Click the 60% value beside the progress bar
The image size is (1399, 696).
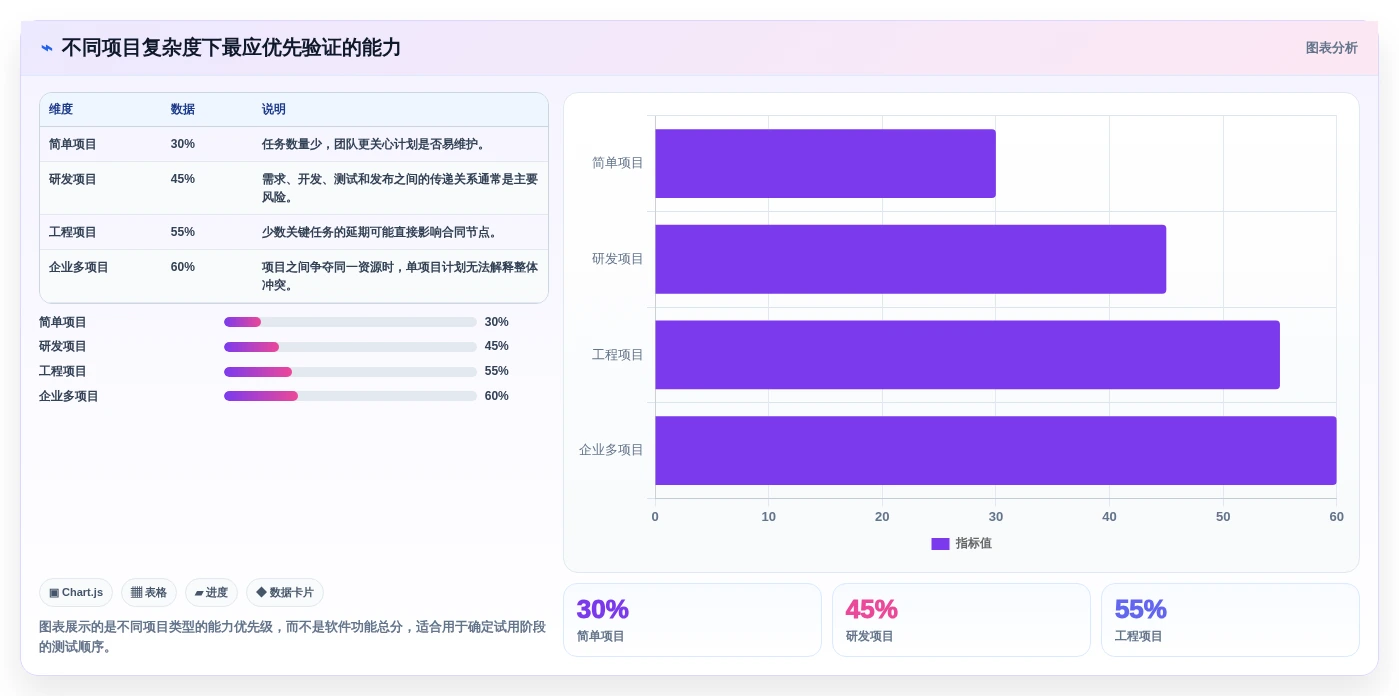(x=497, y=396)
